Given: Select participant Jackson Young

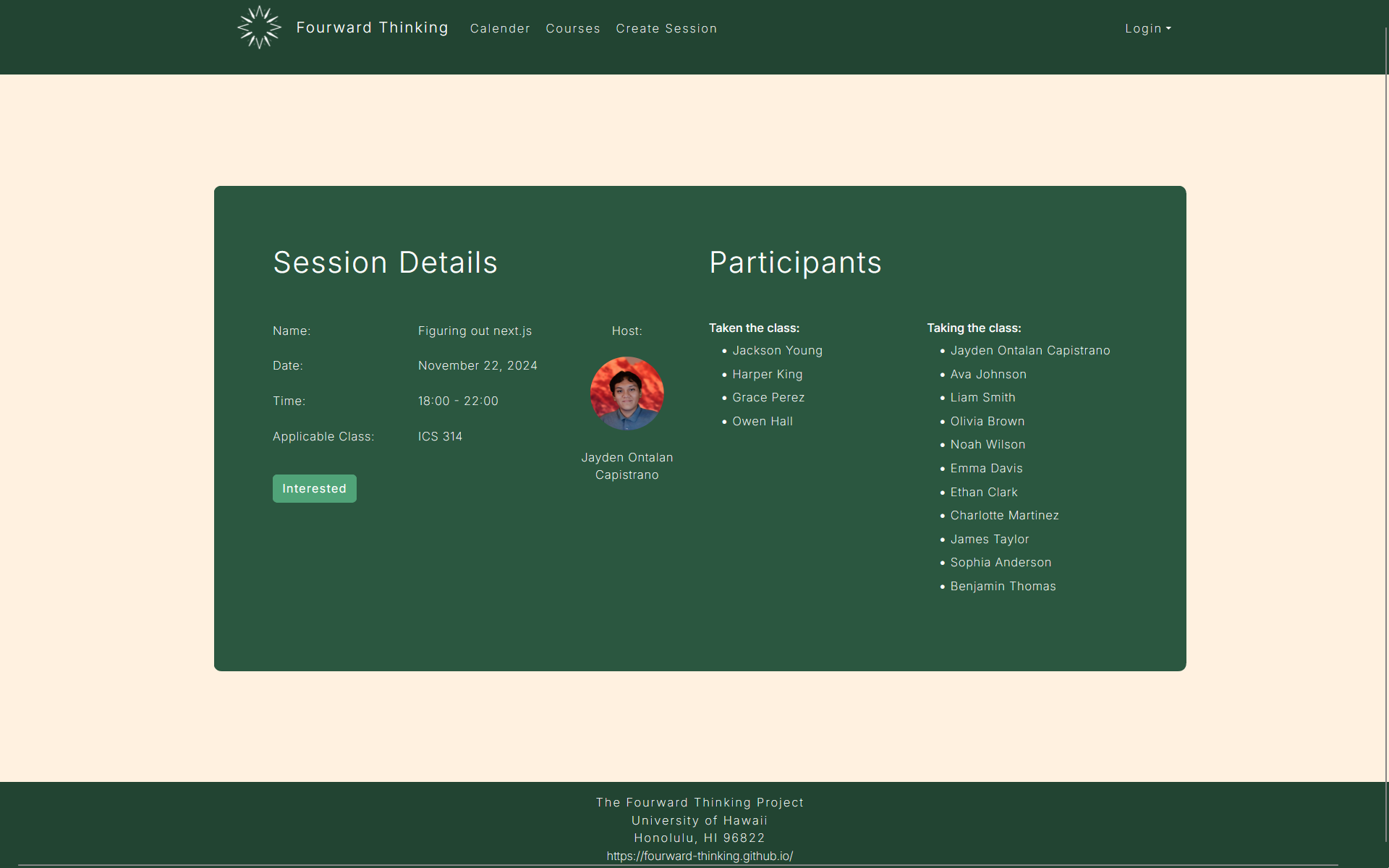Looking at the screenshot, I should click(x=777, y=350).
